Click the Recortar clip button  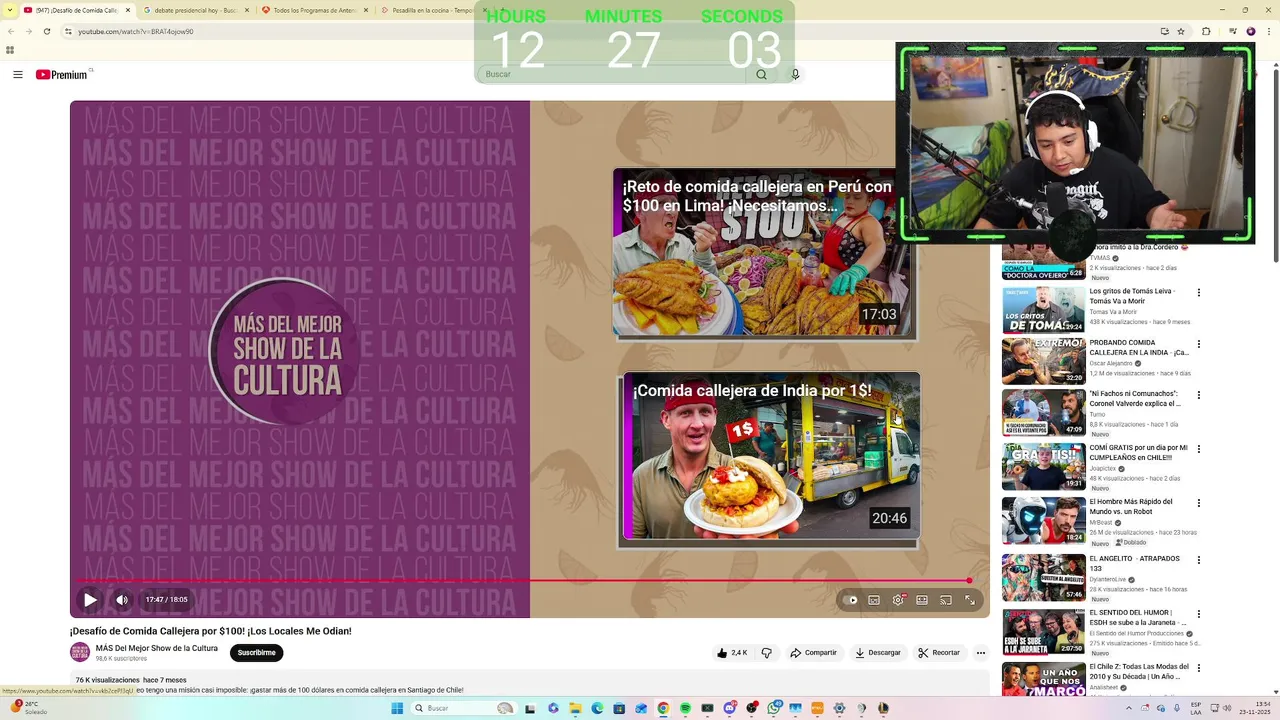tap(939, 653)
